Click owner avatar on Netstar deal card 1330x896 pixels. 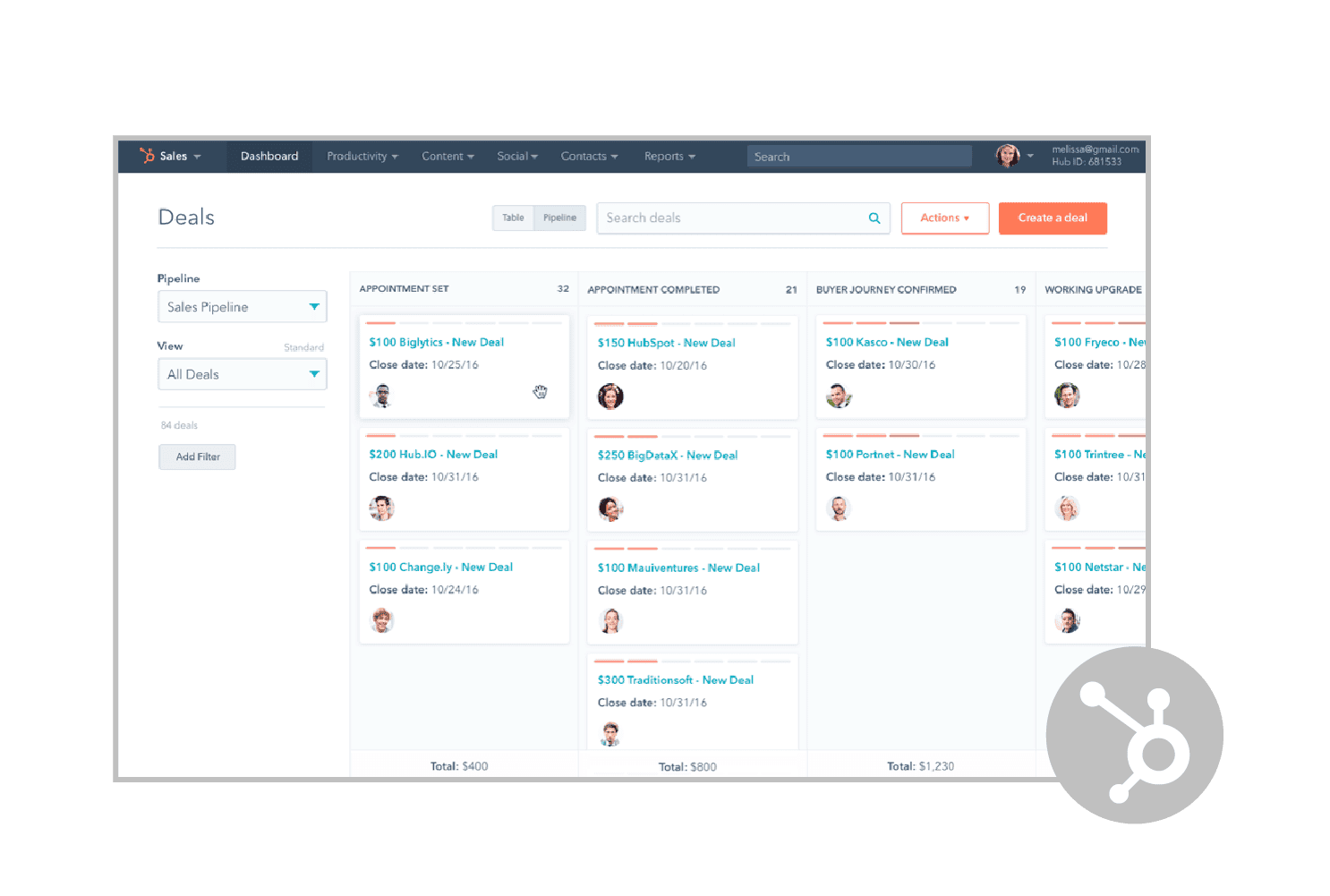click(x=1067, y=620)
